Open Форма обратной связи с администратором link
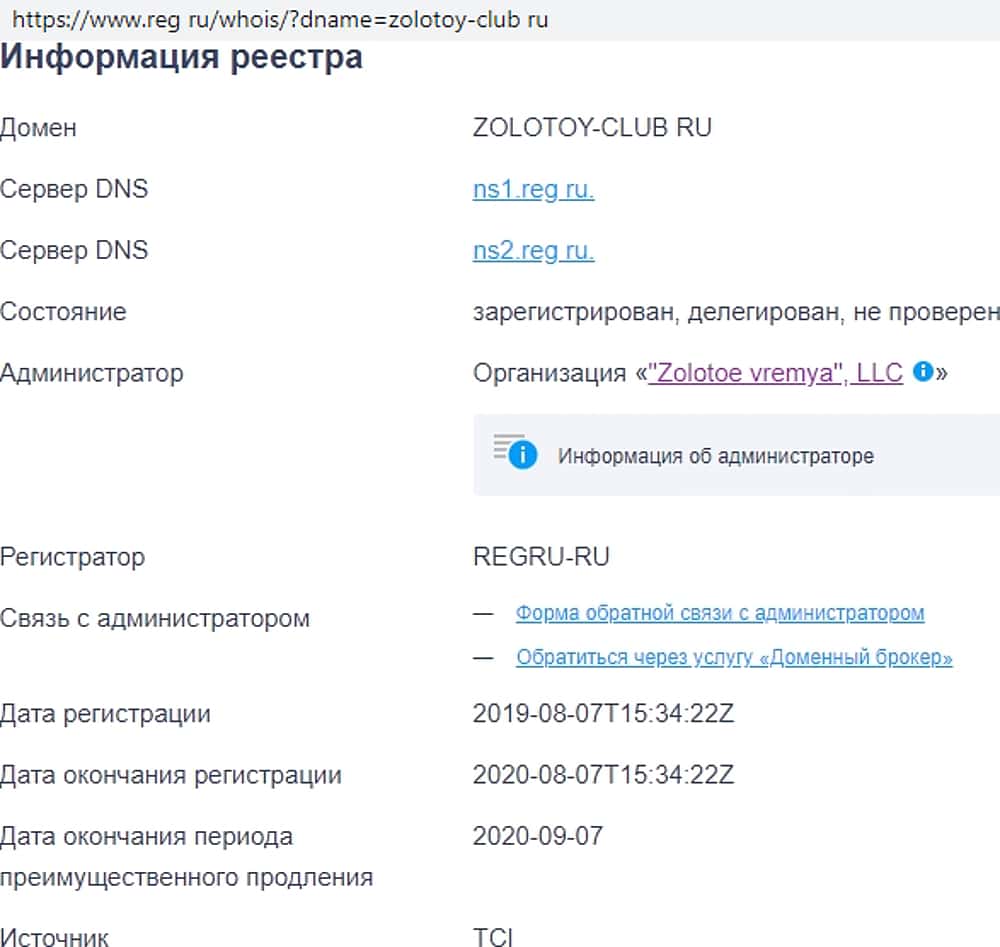Viewport: 1000px width, 947px height. coord(719,613)
